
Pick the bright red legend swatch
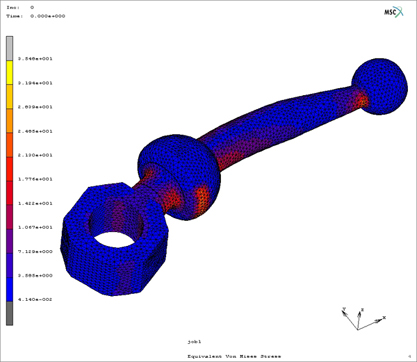click(10, 169)
